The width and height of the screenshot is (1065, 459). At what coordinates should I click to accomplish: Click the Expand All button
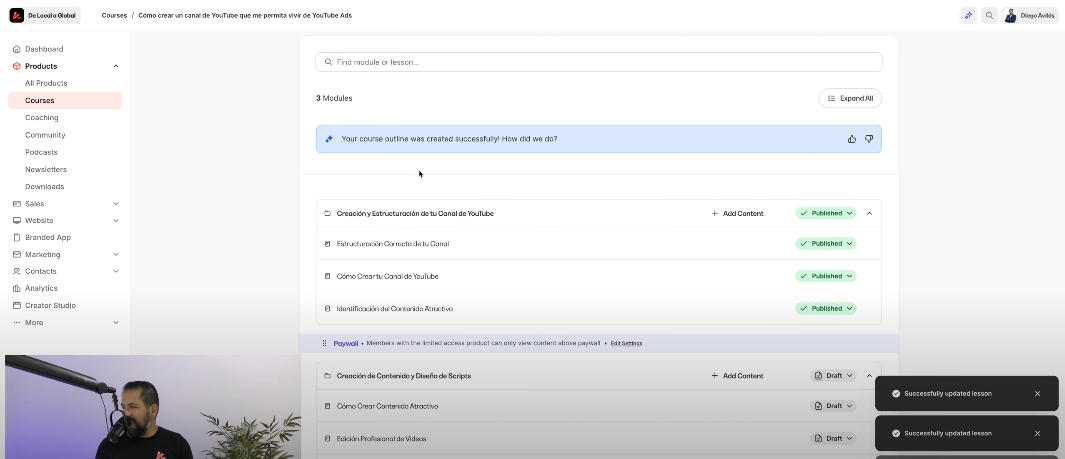850,98
